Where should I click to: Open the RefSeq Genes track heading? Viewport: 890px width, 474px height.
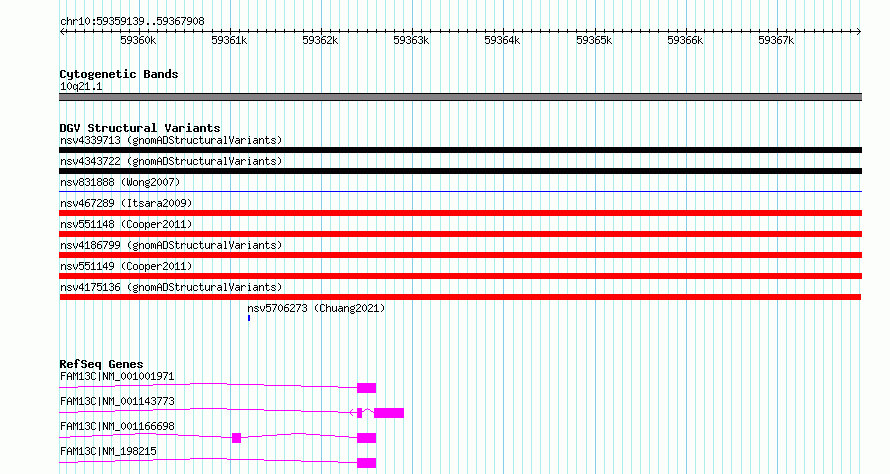(101, 364)
